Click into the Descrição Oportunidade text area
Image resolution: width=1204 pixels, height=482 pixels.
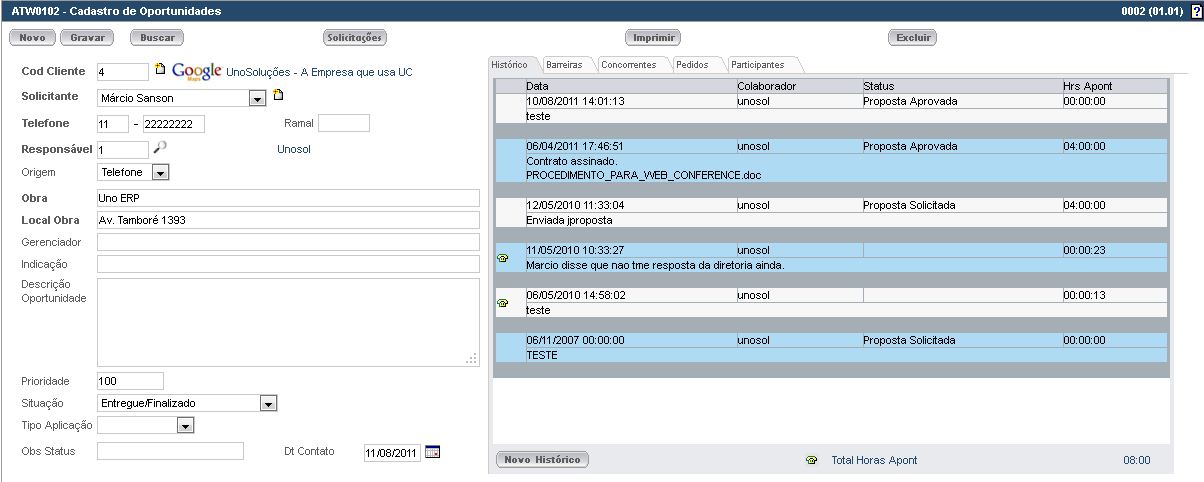(x=288, y=322)
